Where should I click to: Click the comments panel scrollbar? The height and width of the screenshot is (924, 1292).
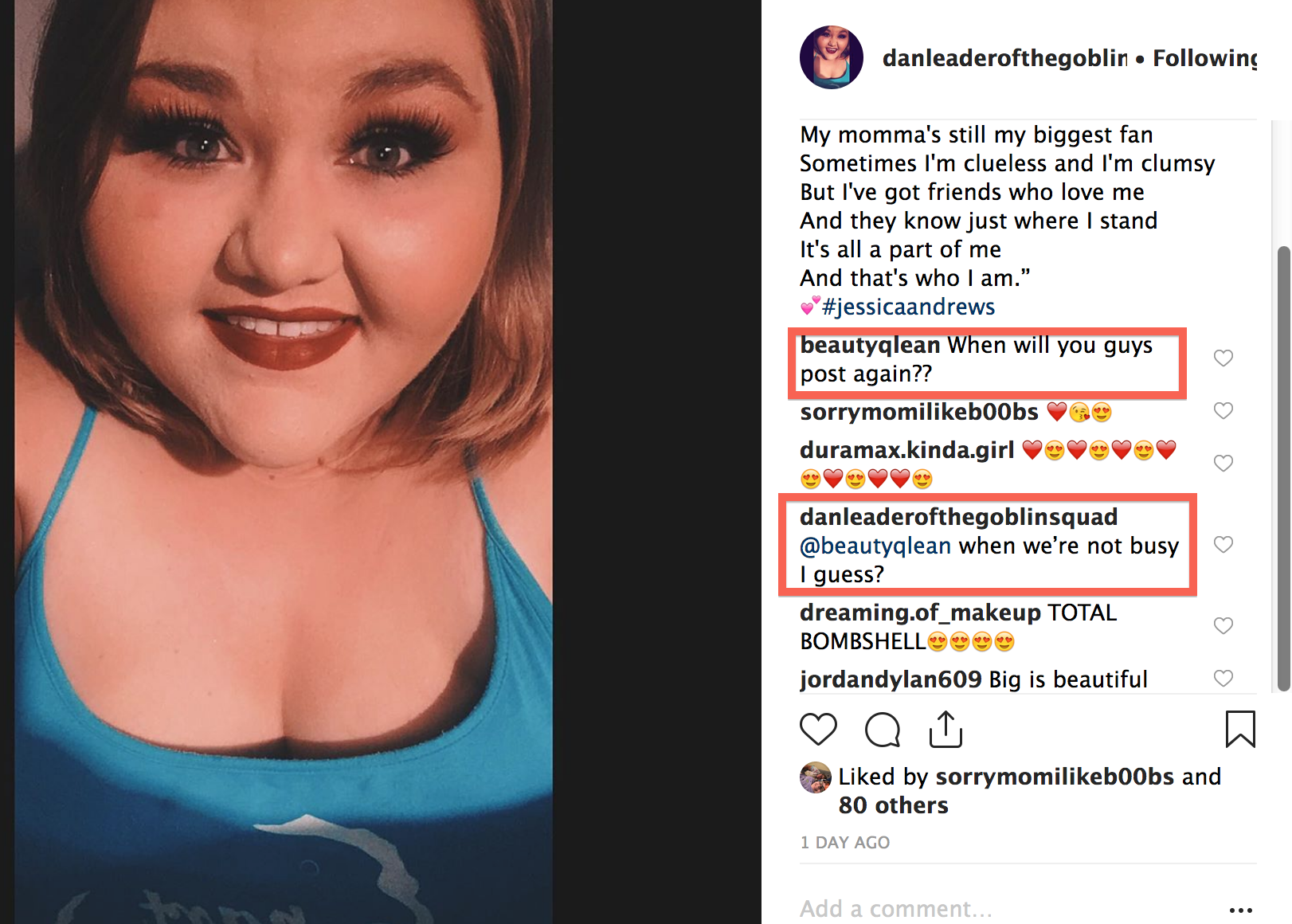[x=1283, y=468]
